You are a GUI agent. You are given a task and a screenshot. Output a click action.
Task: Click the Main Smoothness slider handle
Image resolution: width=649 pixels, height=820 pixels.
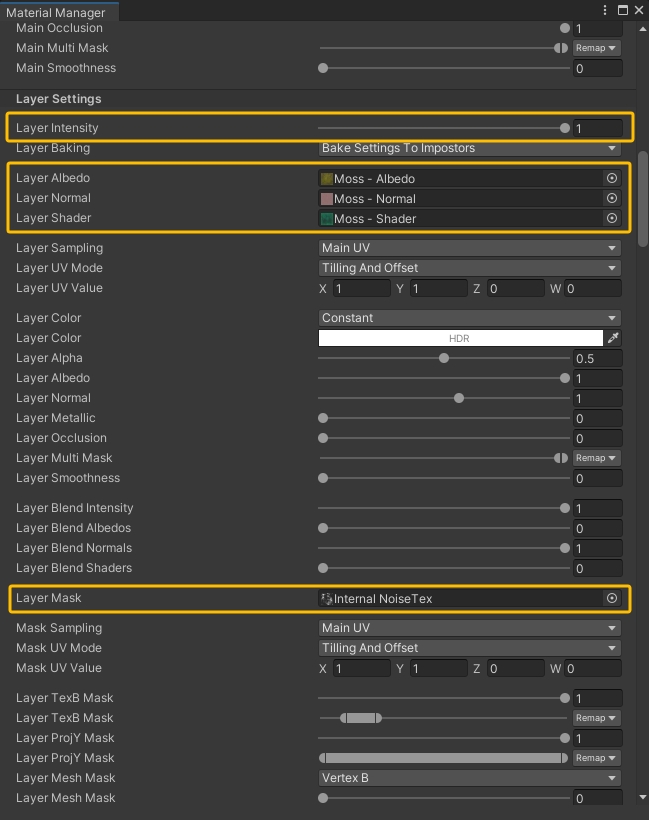point(323,68)
